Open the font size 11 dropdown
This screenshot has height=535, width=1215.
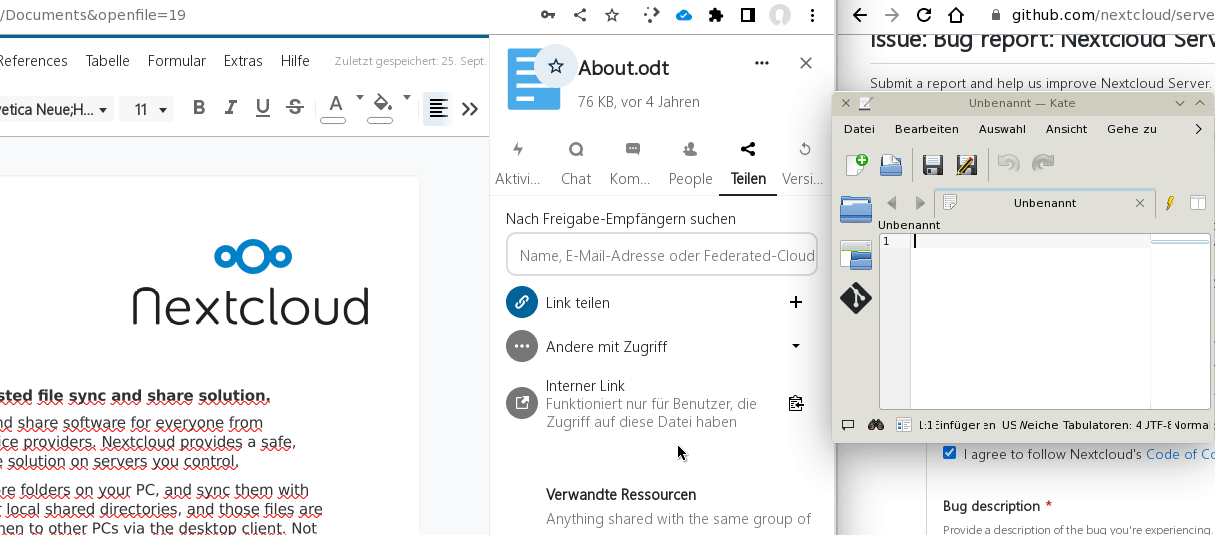pos(147,109)
